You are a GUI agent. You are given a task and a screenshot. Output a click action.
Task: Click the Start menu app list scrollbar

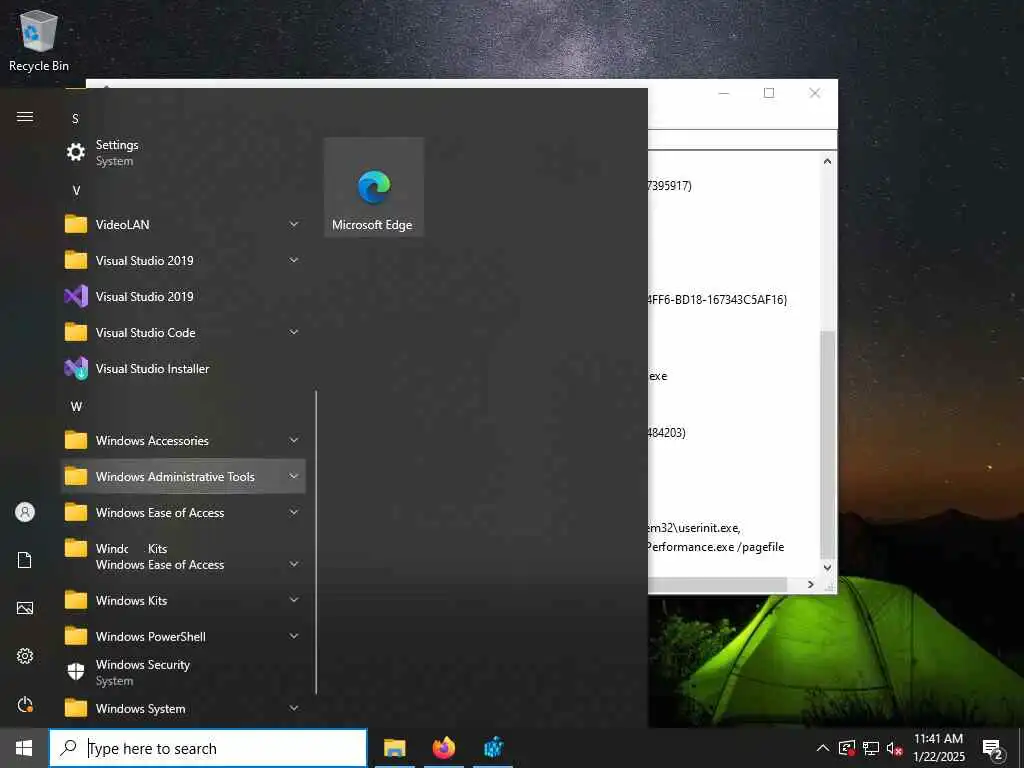coord(316,542)
